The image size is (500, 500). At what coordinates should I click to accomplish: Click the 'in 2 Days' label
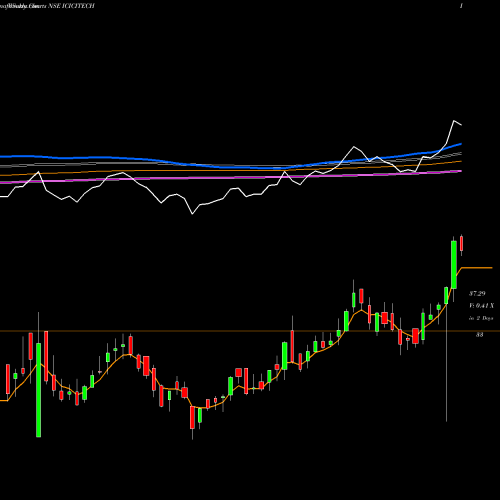coord(481,318)
